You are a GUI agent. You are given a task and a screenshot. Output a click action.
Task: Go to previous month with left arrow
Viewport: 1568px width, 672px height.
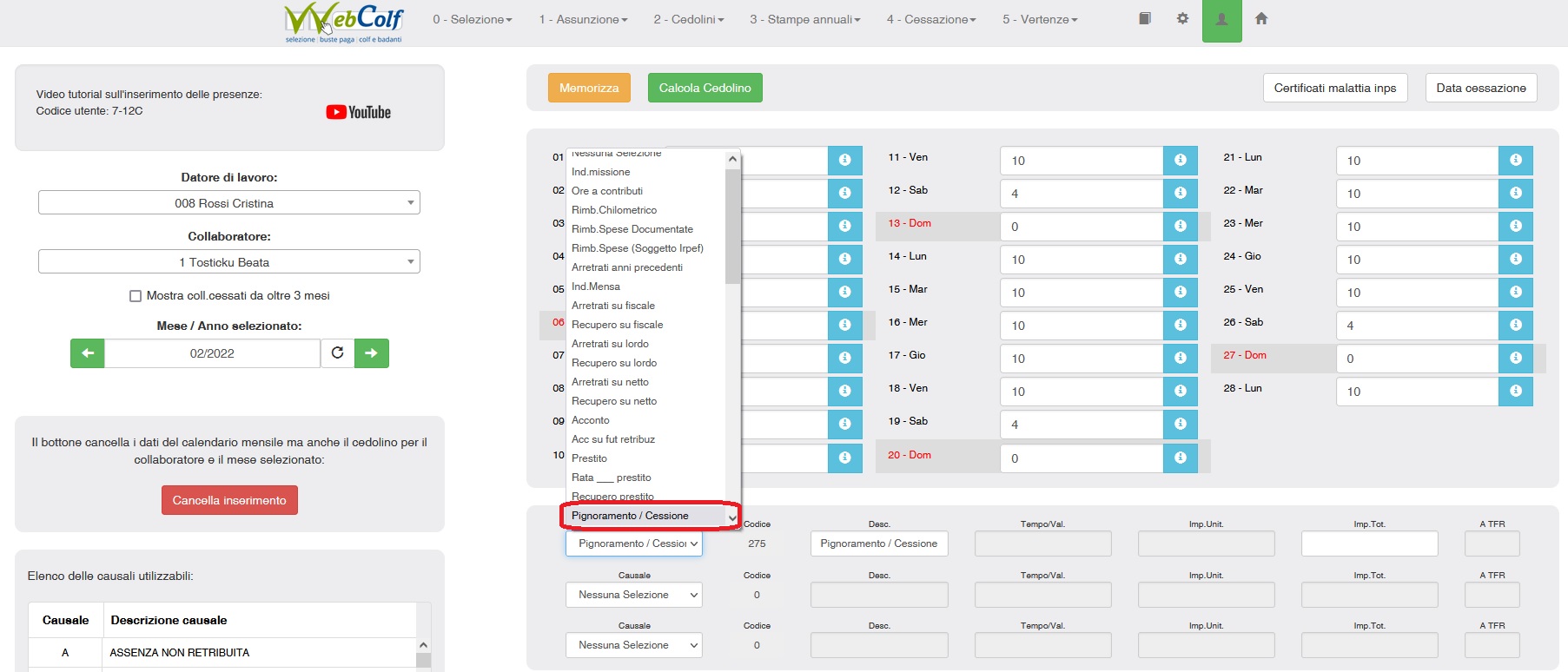click(x=87, y=353)
